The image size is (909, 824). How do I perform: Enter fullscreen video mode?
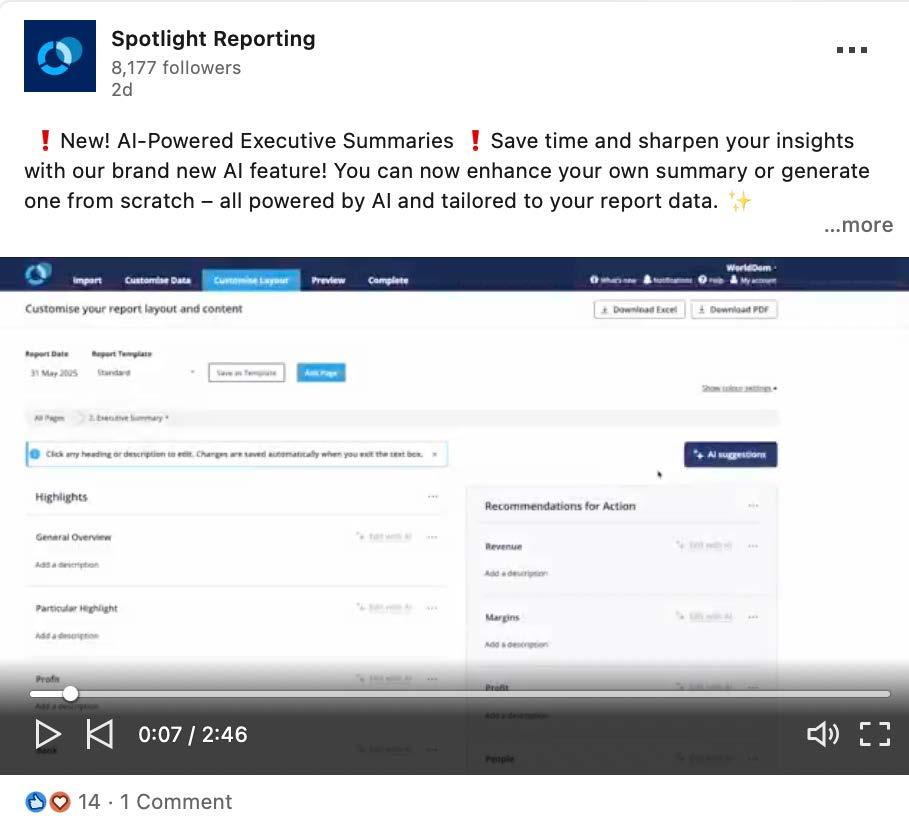click(x=875, y=734)
